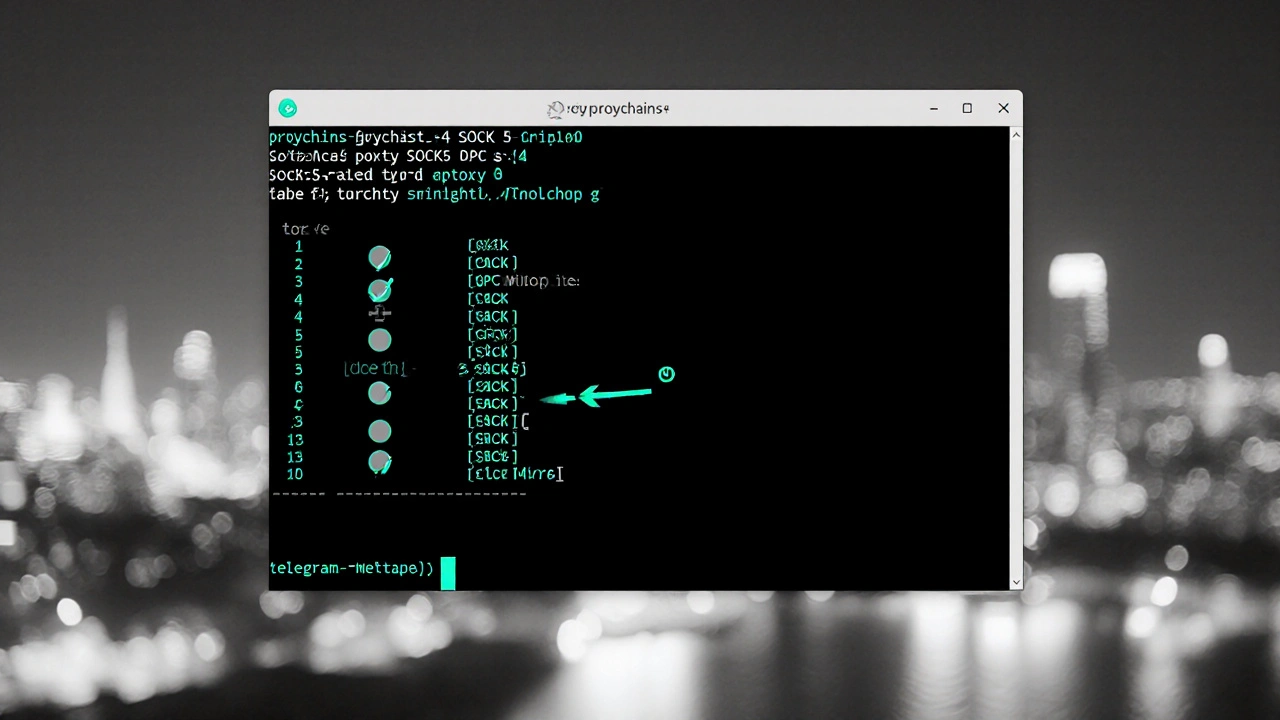Click the checked circle icon on row 3
The width and height of the screenshot is (1280, 720).
coord(379,290)
